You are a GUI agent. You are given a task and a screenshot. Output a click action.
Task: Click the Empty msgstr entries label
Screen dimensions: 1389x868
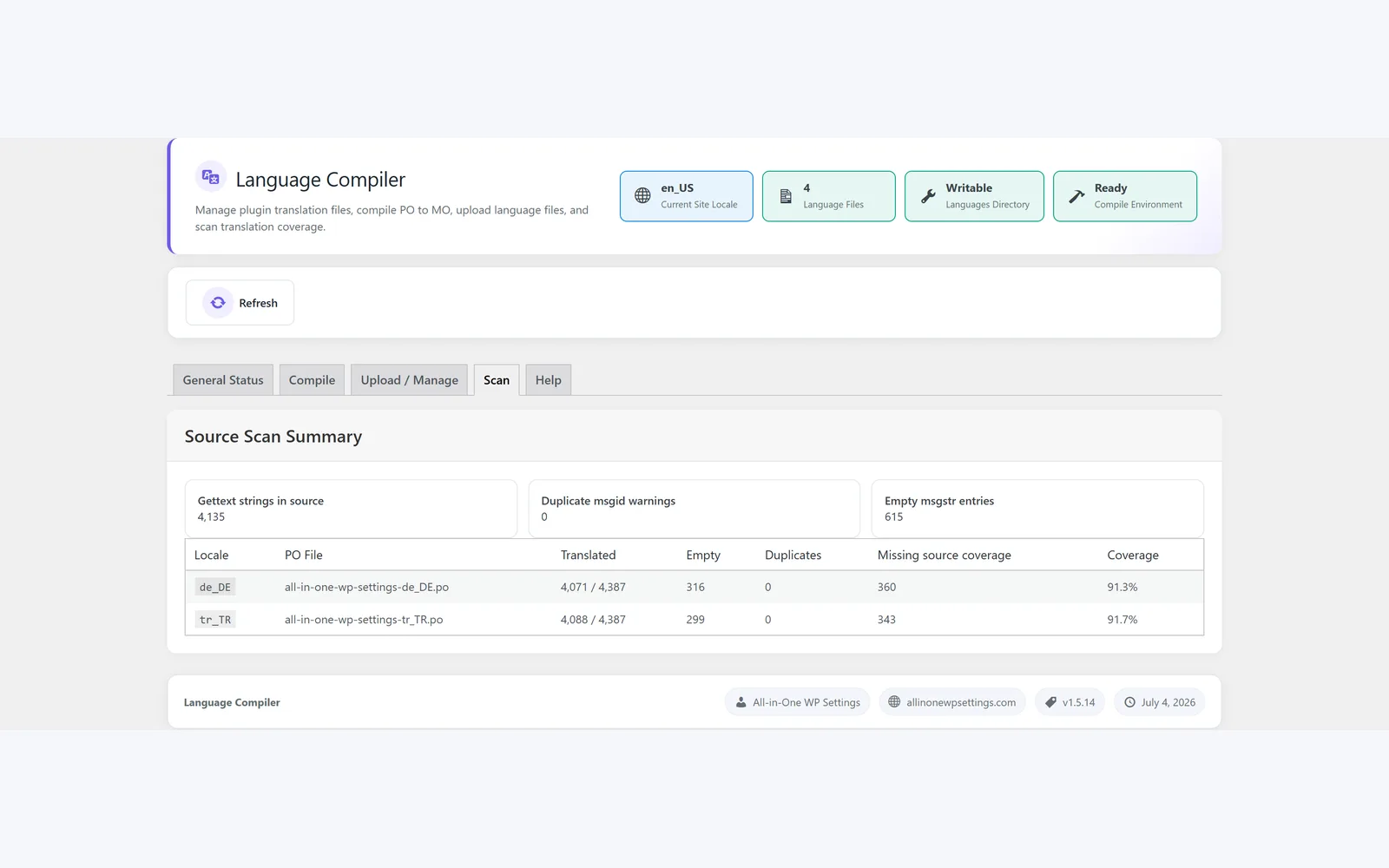[939, 501]
